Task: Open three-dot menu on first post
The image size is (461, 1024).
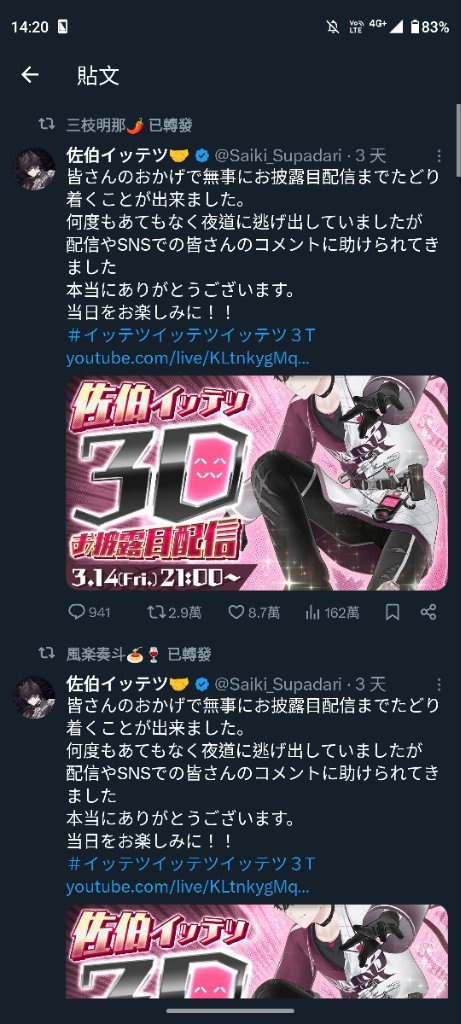Action: coord(439,156)
